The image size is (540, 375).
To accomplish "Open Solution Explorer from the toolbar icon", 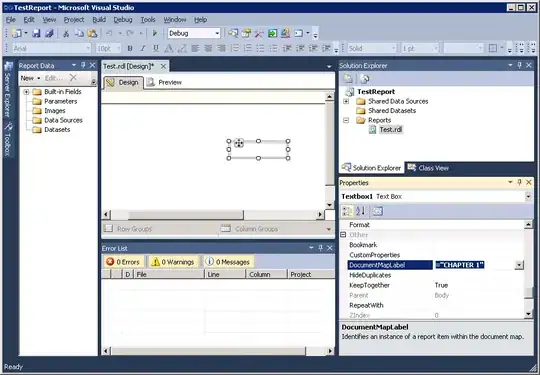I will (x=233, y=33).
